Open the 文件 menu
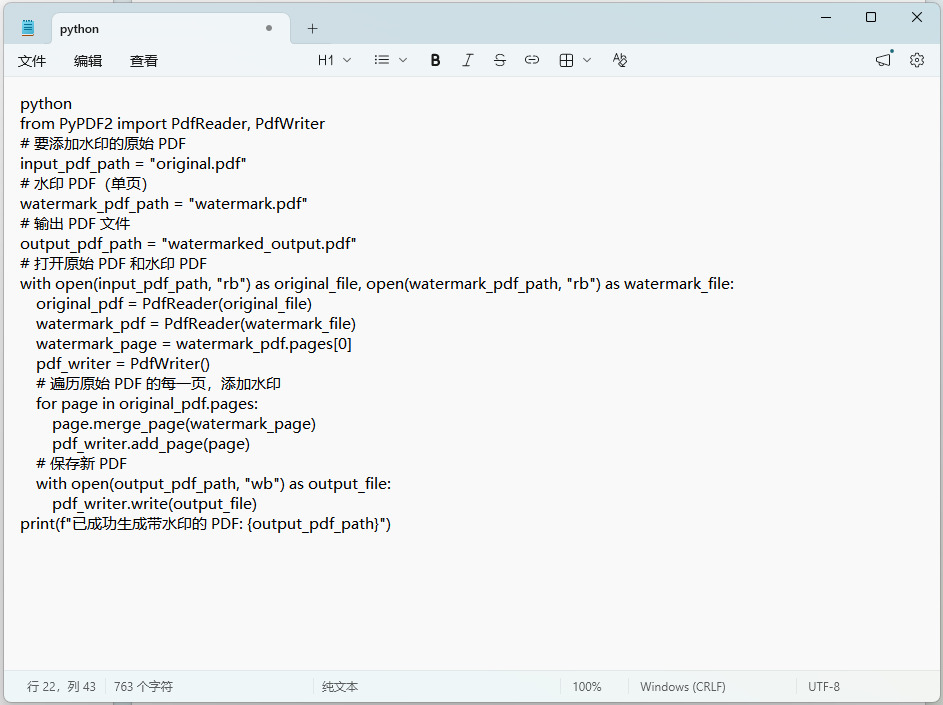The width and height of the screenshot is (943, 705). (x=32, y=61)
